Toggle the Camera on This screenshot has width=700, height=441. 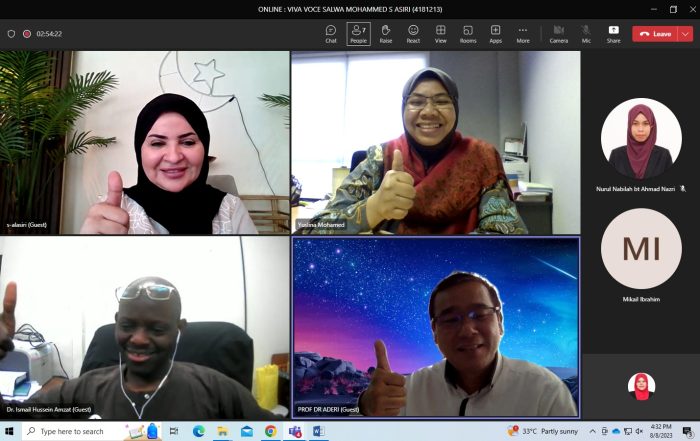(x=559, y=33)
